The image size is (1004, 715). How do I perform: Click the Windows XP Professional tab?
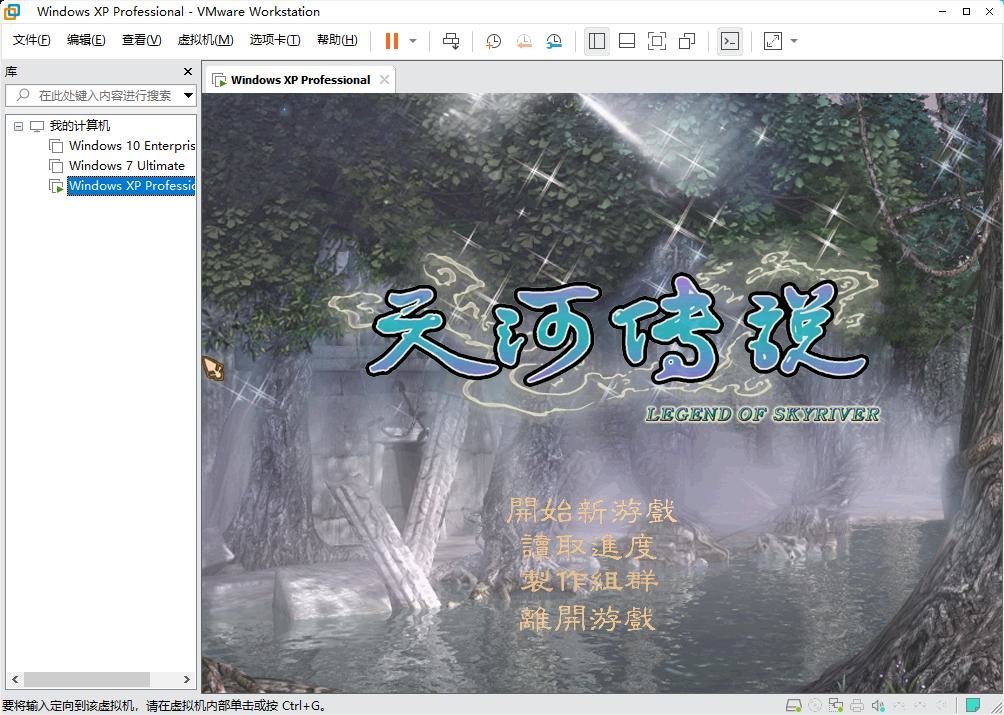(x=300, y=80)
